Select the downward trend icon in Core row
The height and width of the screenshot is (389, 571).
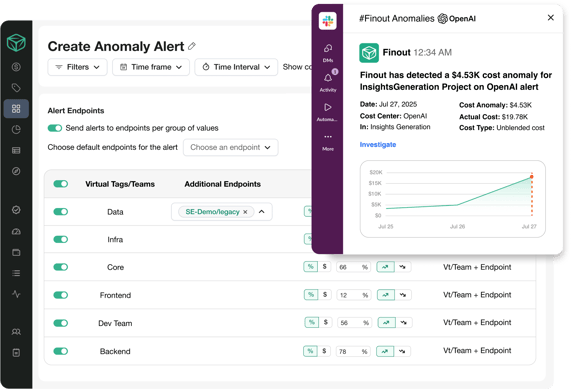click(402, 267)
